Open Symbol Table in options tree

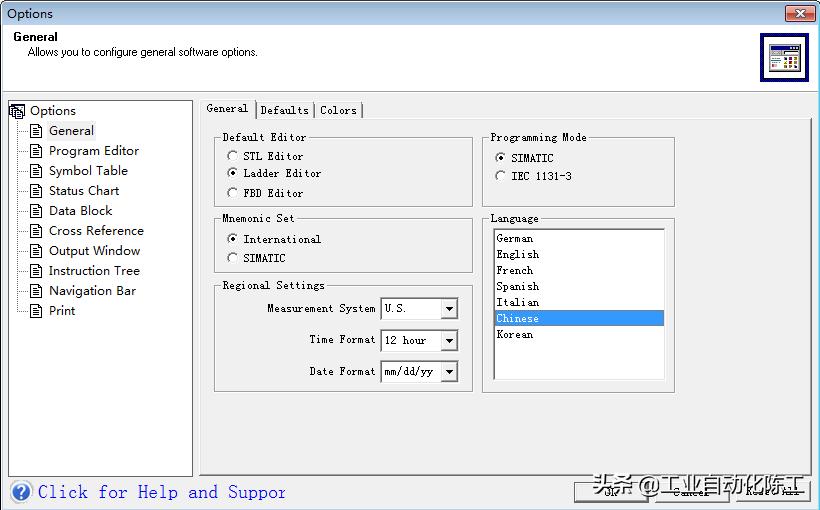(x=88, y=171)
